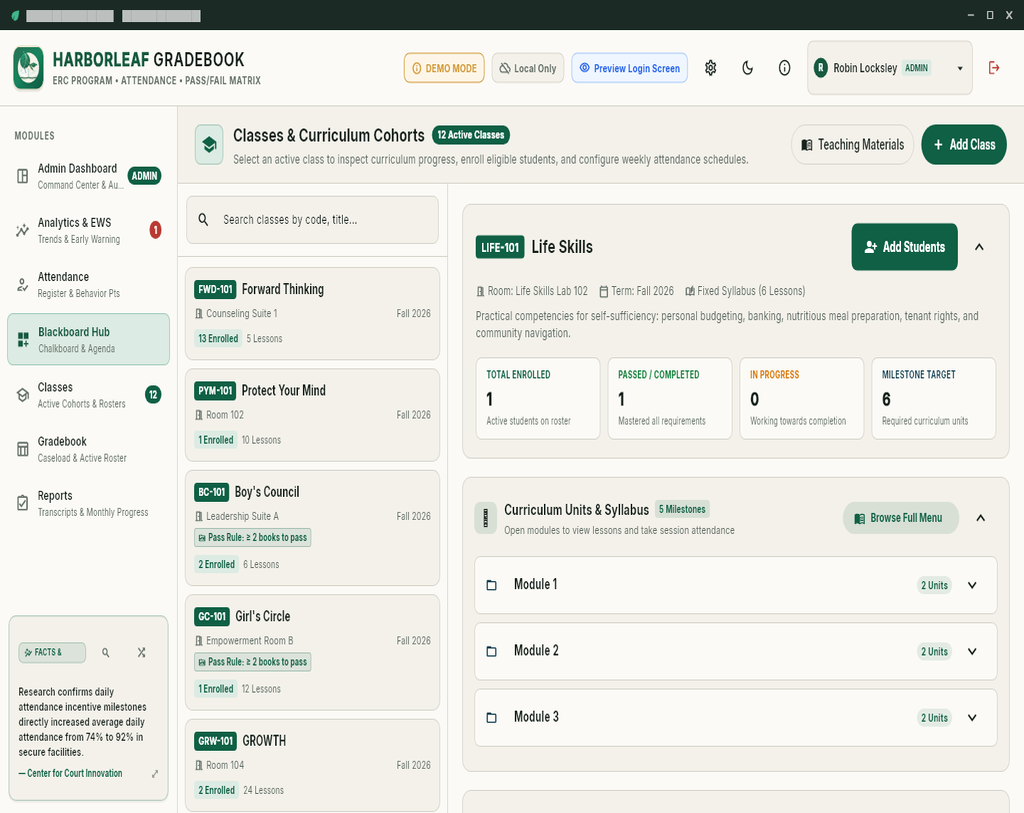1024x813 pixels.
Task: Click Add Students for Life Skills
Action: pyautogui.click(x=904, y=247)
